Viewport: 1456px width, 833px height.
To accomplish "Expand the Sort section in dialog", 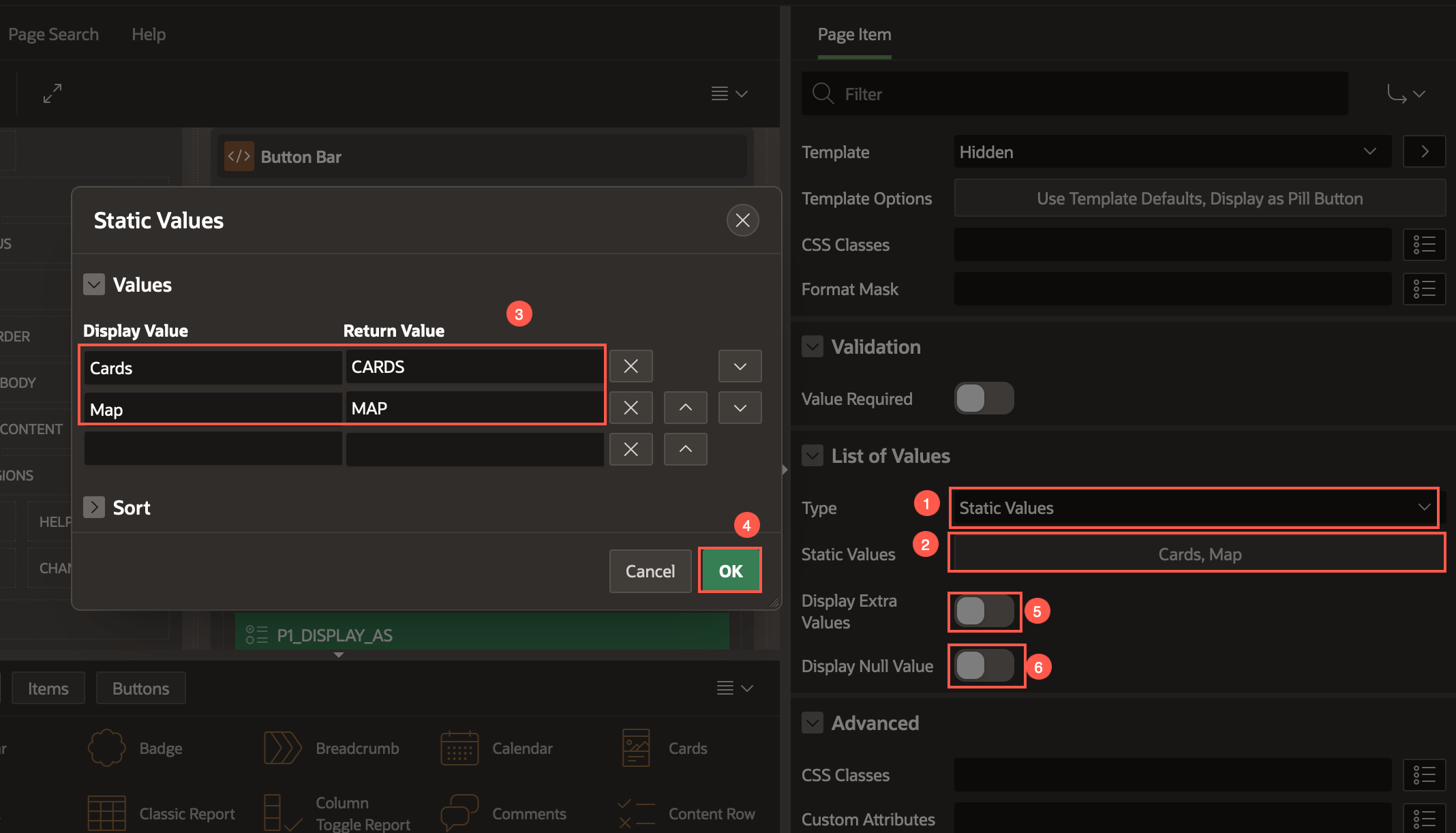I will (94, 507).
